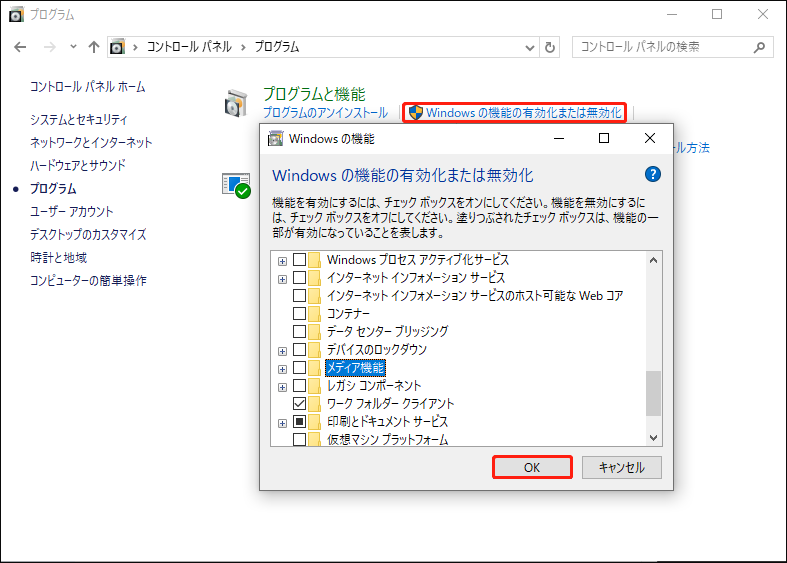
Task: Check 仮想マシン プラットフォーム checkbox
Action: 300,440
